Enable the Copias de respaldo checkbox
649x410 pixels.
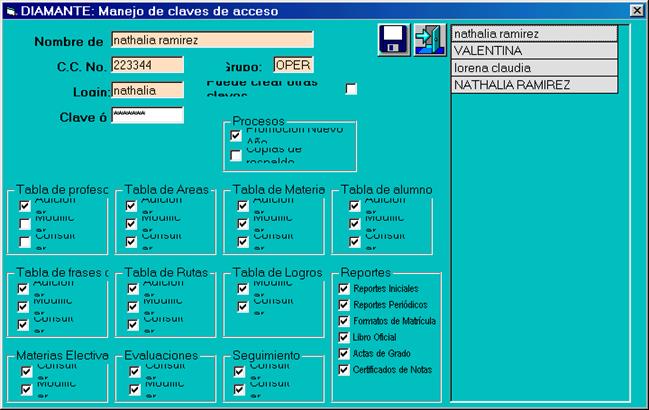[236, 155]
